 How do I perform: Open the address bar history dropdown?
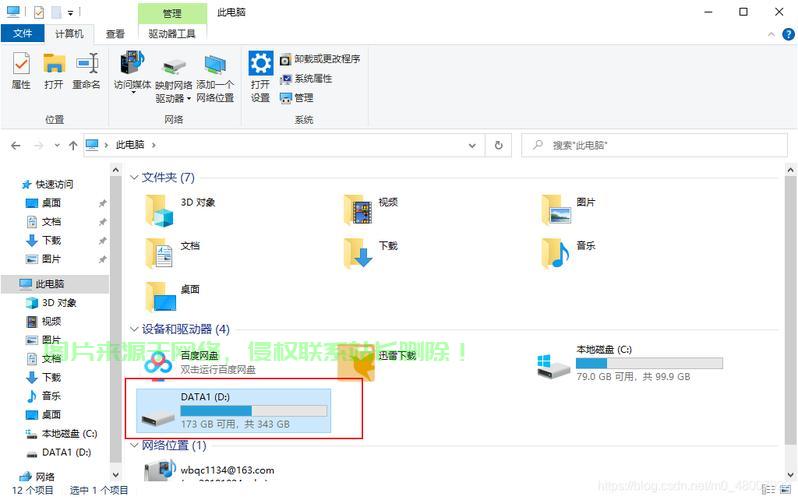click(472, 146)
